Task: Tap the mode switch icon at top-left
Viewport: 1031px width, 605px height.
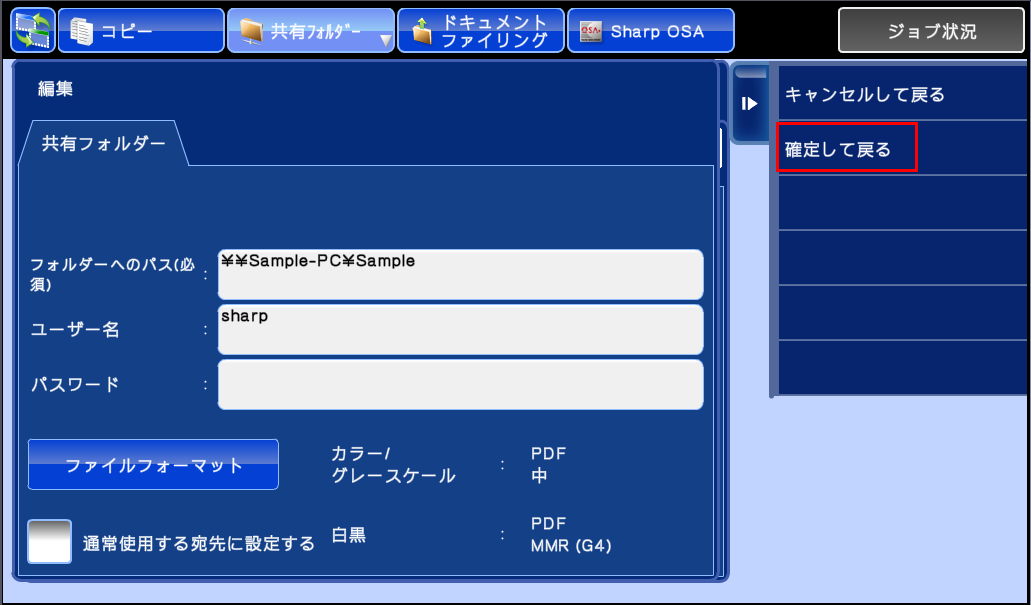Action: 33,31
